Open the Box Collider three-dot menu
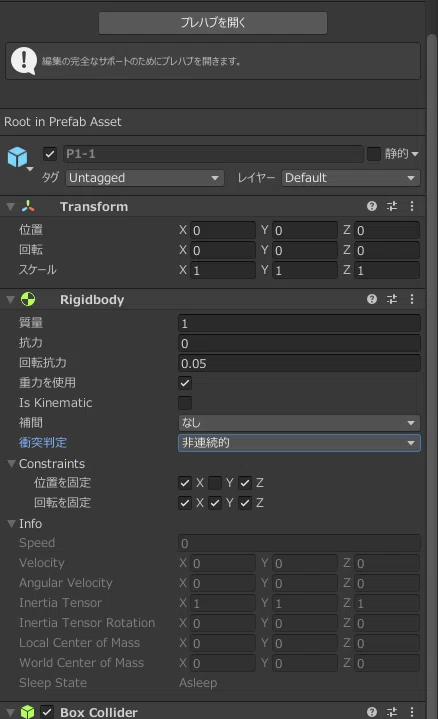Screen dimensions: 438x719 (x=412, y=712)
